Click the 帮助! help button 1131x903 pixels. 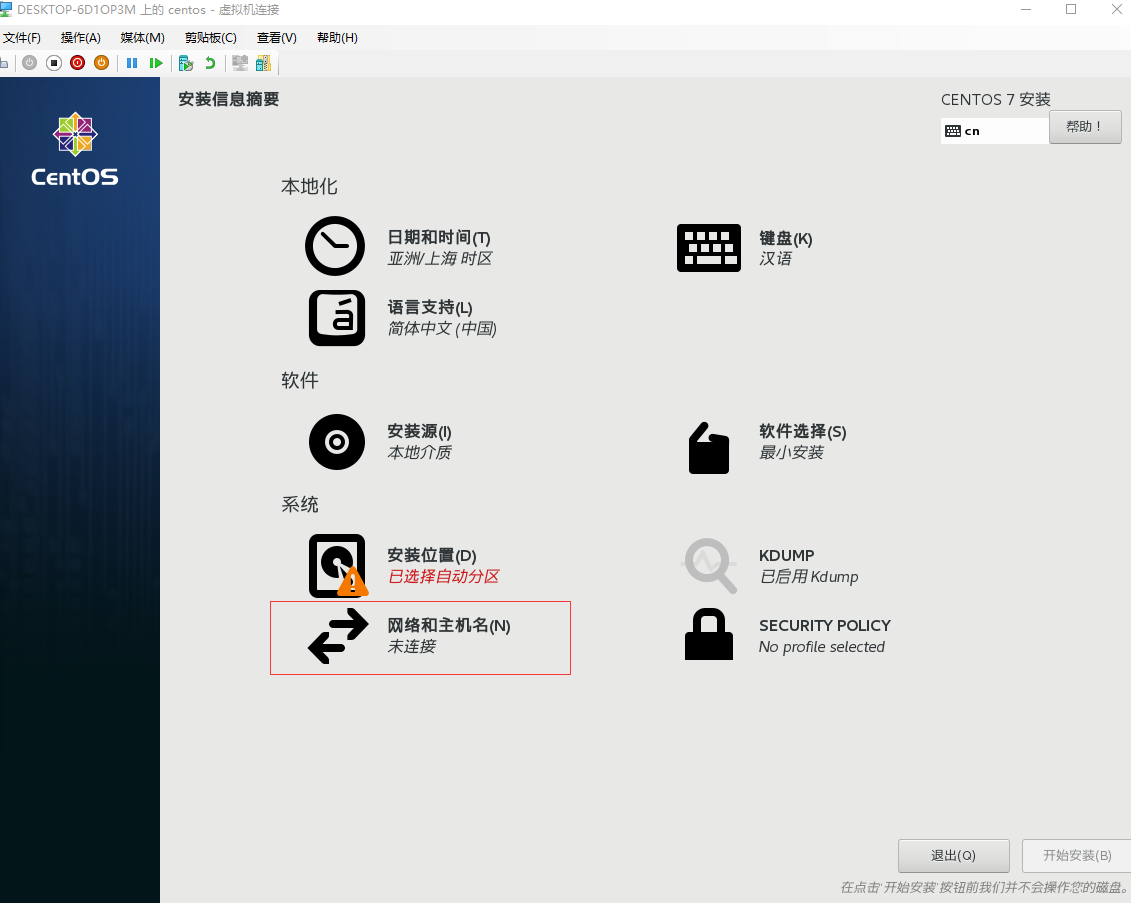click(1085, 127)
